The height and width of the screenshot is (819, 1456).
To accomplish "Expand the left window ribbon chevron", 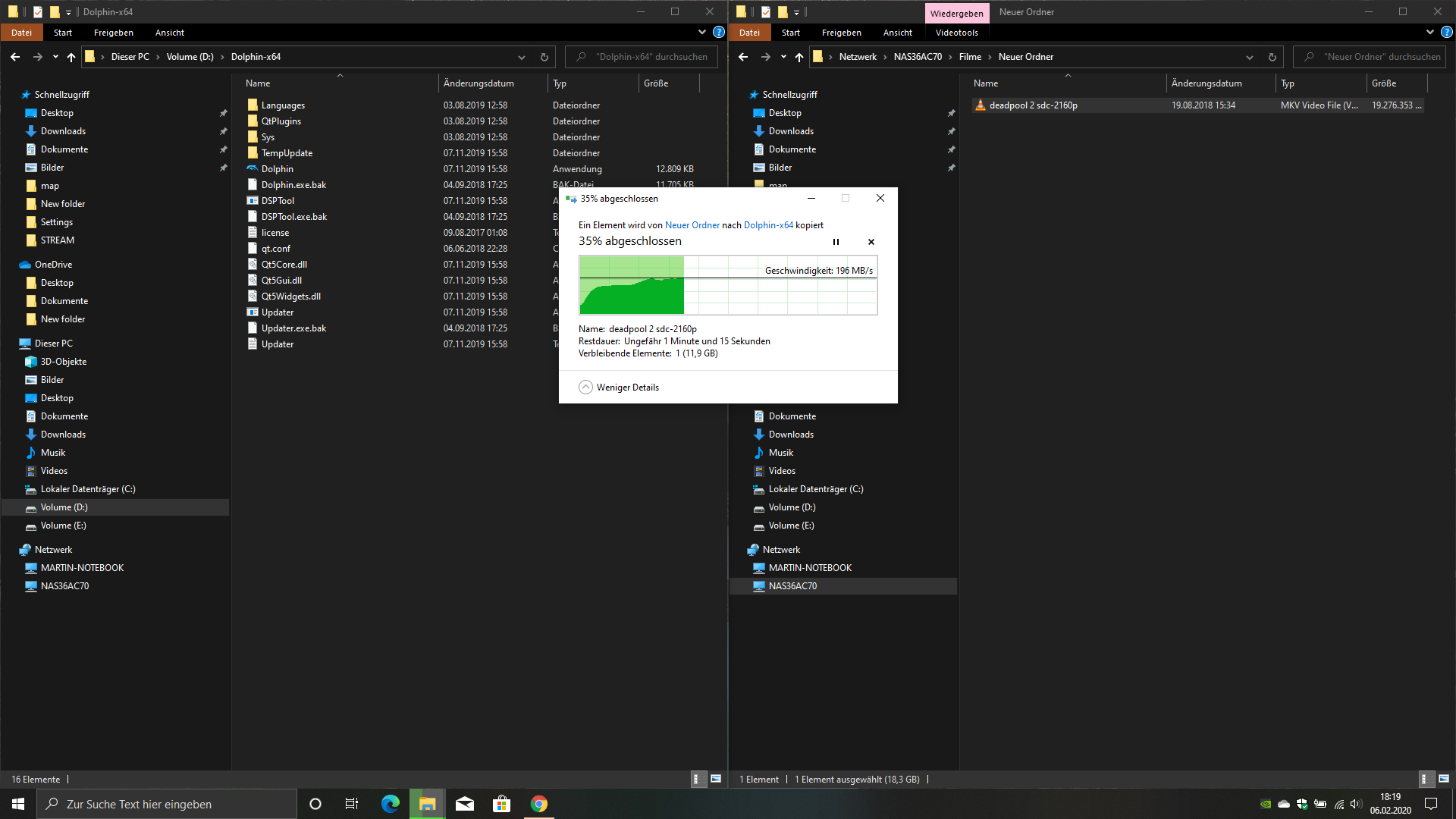I will [701, 33].
